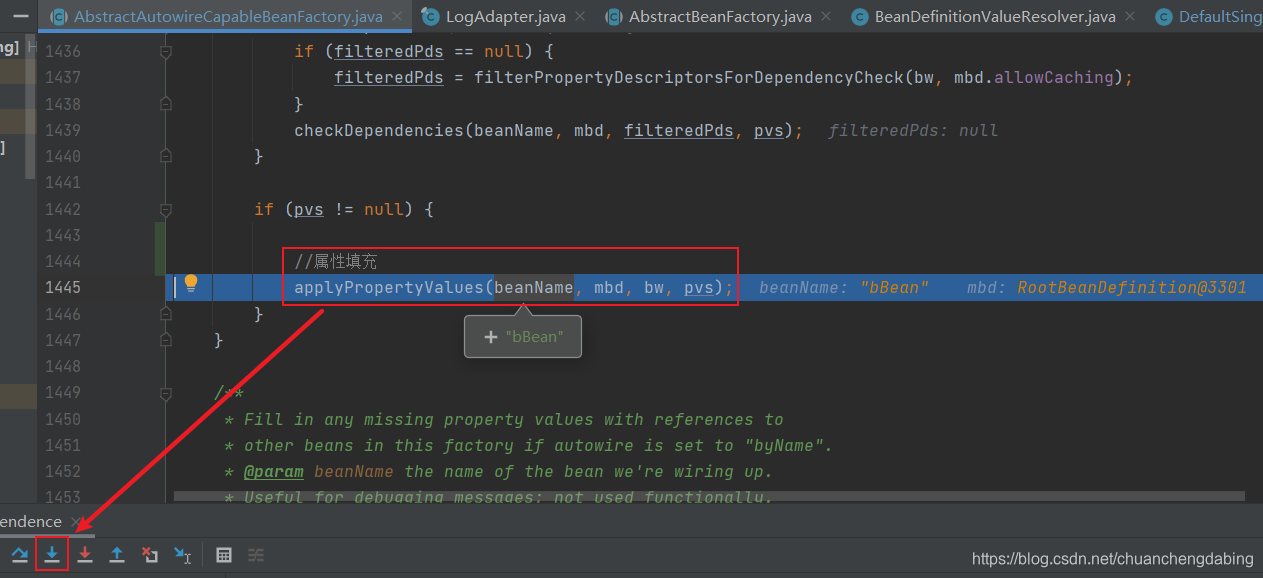Screen dimensions: 1263x578
Task: Open the Evaluate Expression calculator icon
Action: click(224, 555)
